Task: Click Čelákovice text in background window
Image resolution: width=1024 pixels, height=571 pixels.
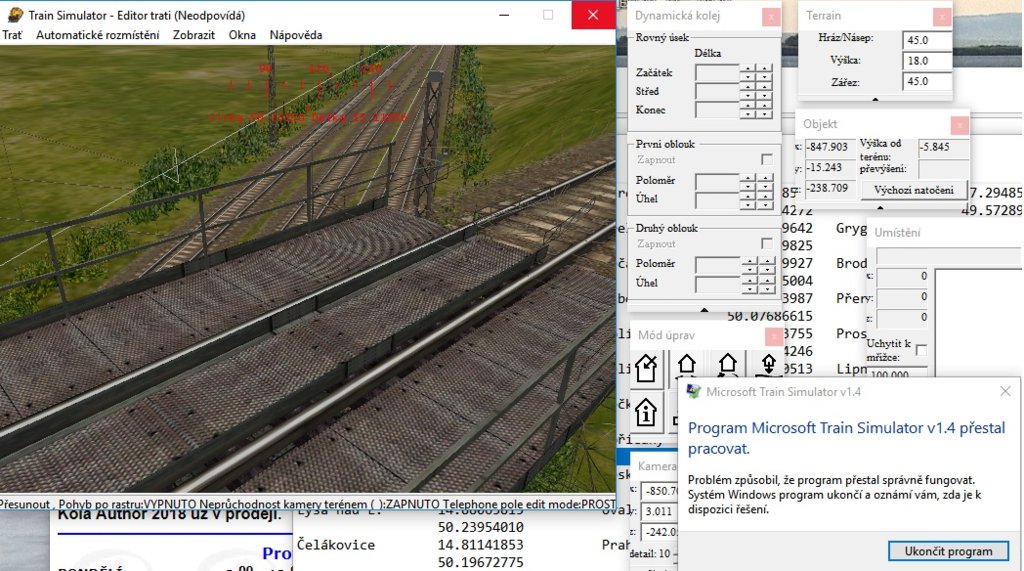Action: click(x=336, y=544)
